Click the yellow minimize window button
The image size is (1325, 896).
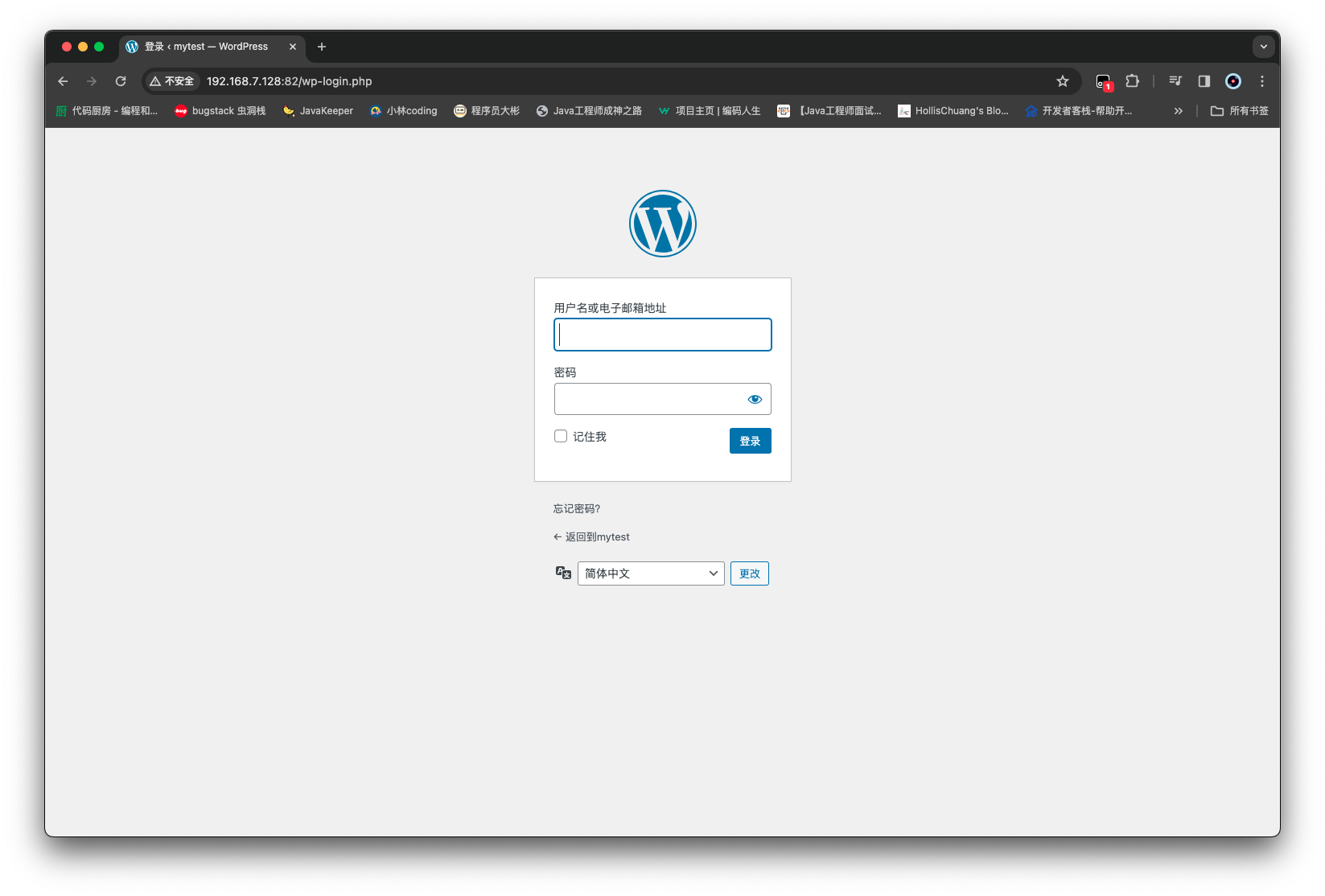coord(83,47)
